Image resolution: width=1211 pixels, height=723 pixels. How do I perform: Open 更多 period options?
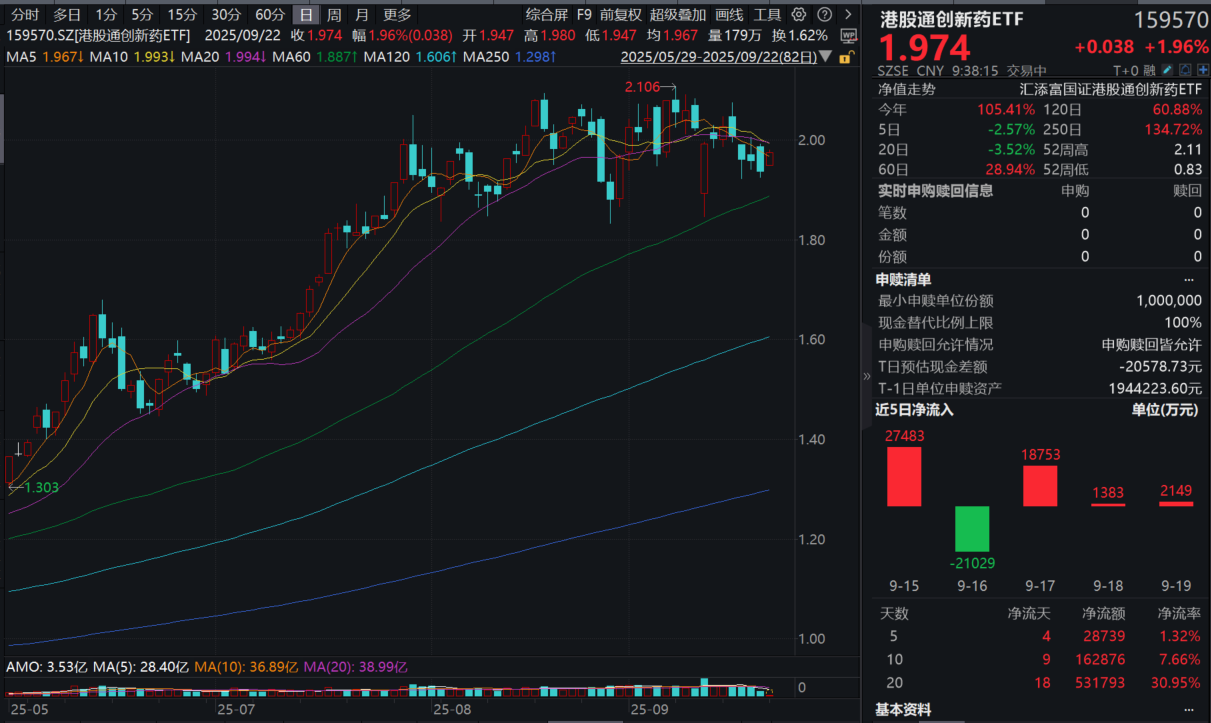[x=397, y=15]
